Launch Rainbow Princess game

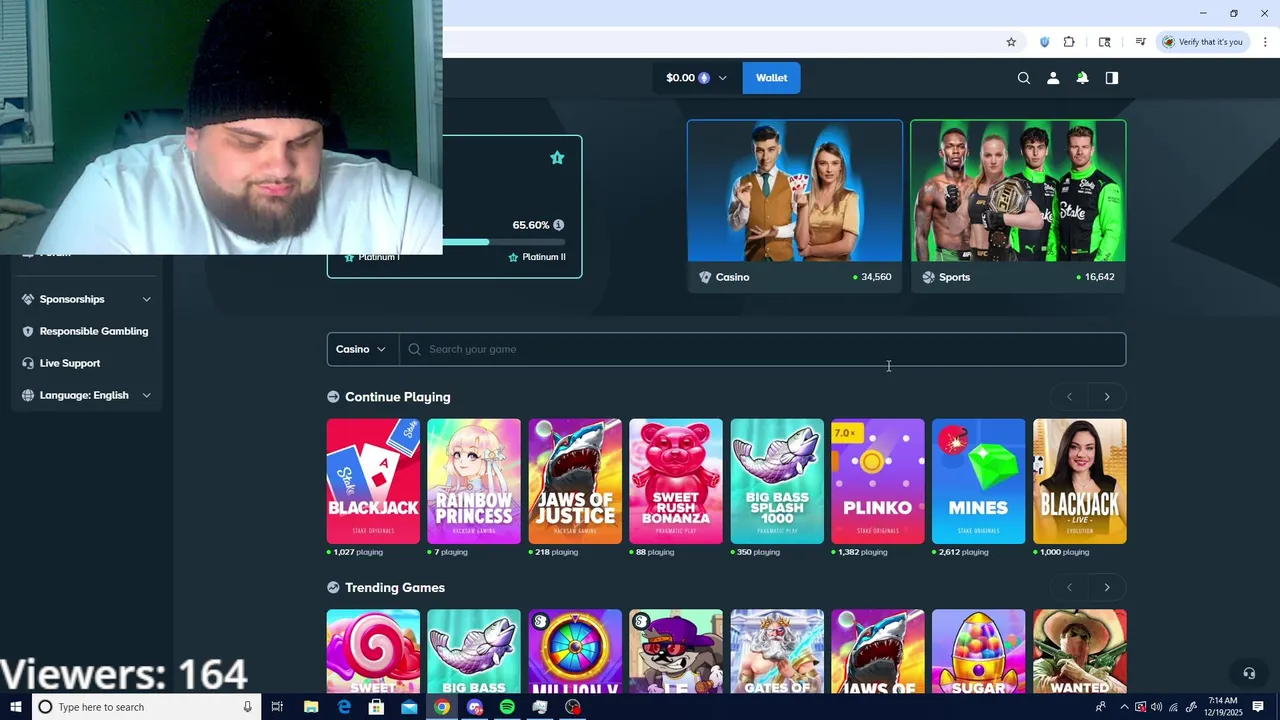[474, 481]
